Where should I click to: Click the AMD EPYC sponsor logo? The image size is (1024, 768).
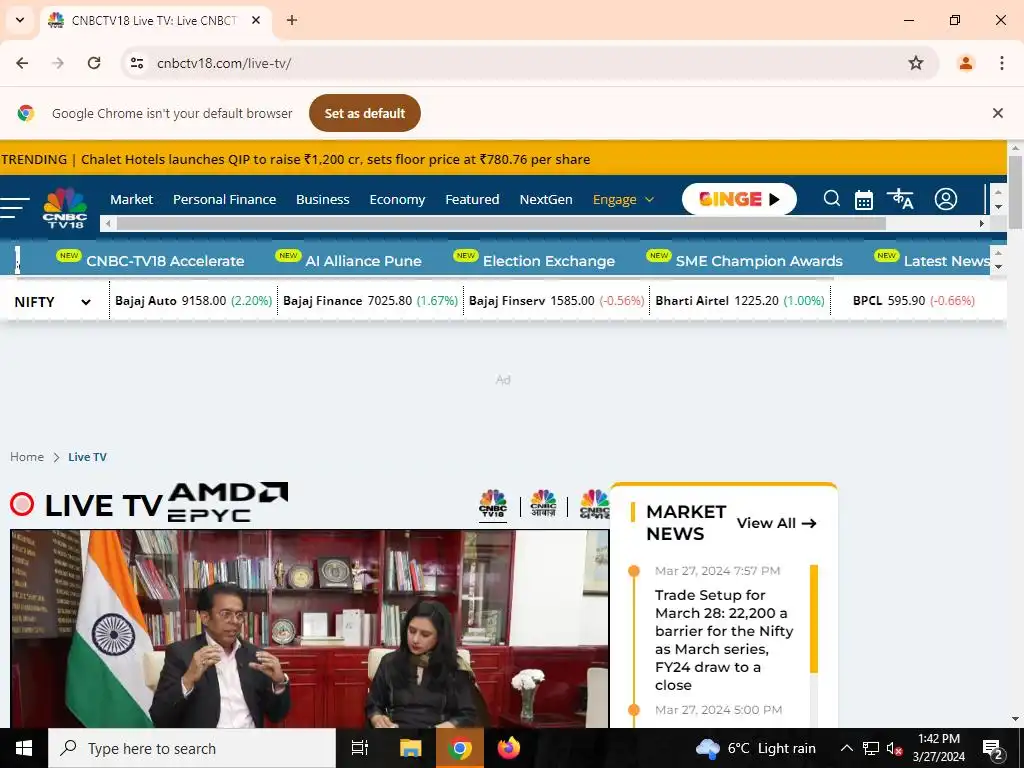tap(228, 502)
